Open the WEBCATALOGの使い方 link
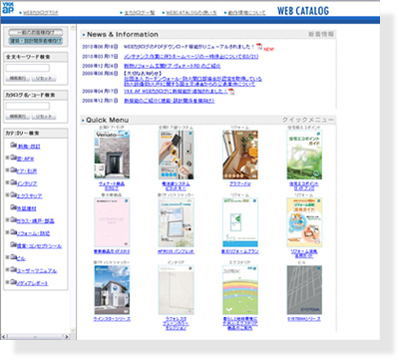Screen dimensions: 400x360 pyautogui.click(x=191, y=13)
